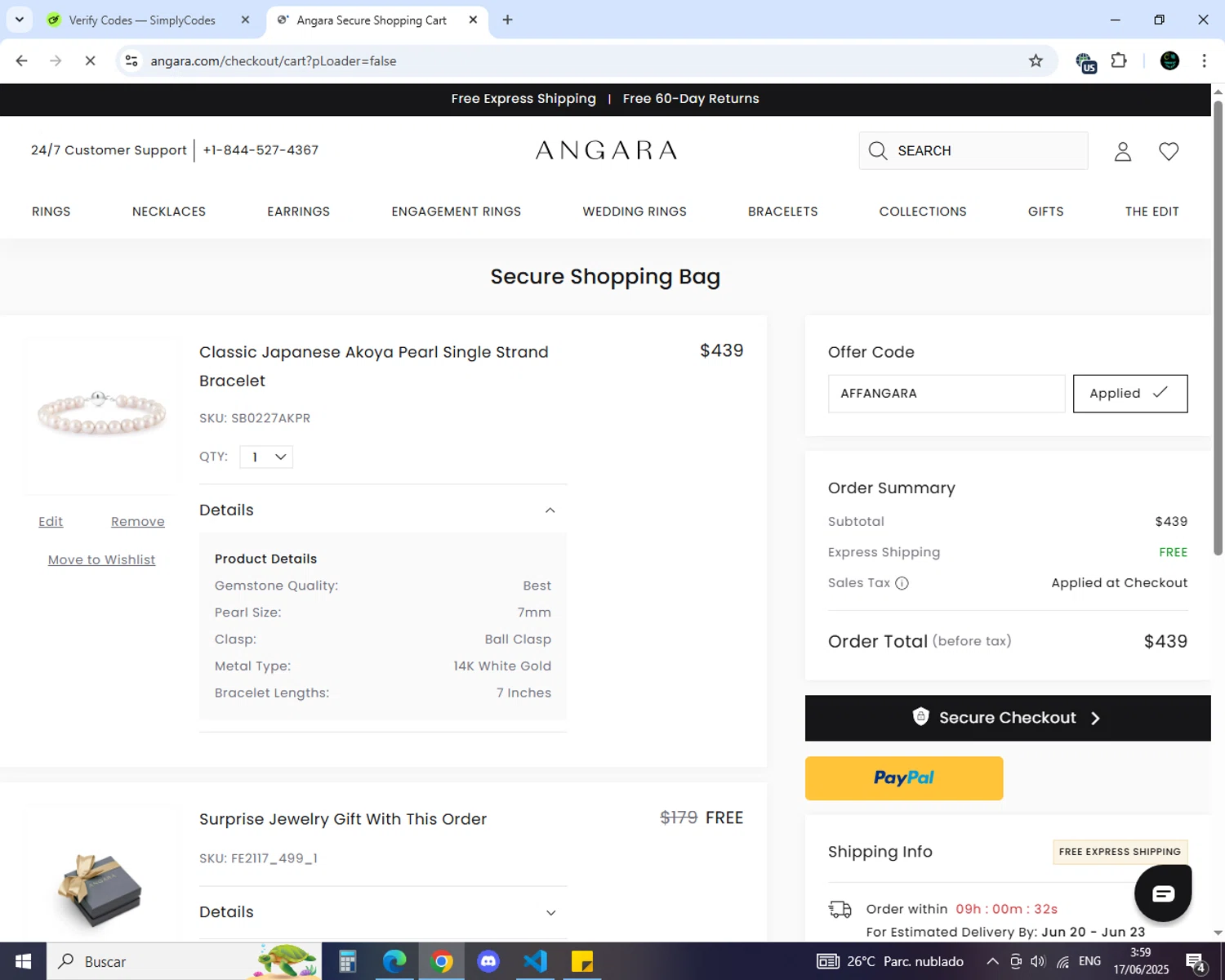Click the volume speaker icon

pos(1038,961)
